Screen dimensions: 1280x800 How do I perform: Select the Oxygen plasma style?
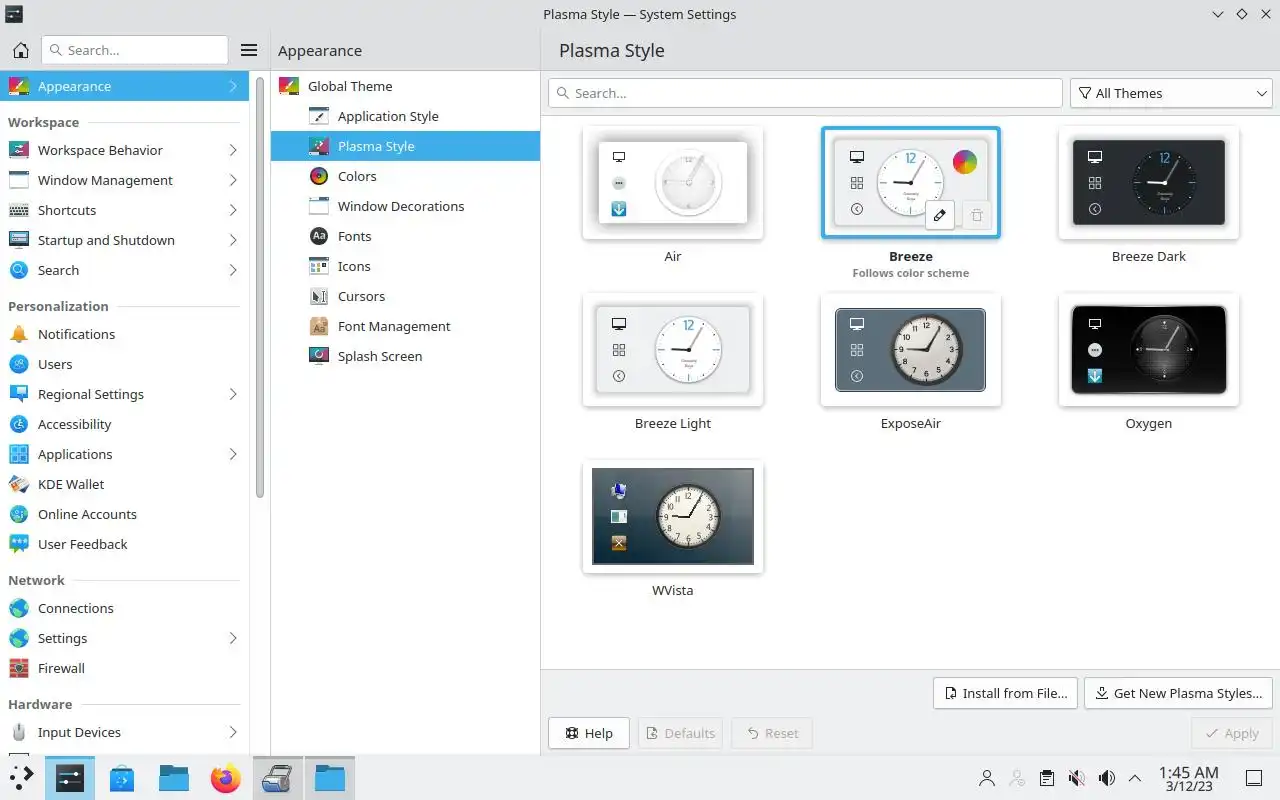click(1149, 350)
